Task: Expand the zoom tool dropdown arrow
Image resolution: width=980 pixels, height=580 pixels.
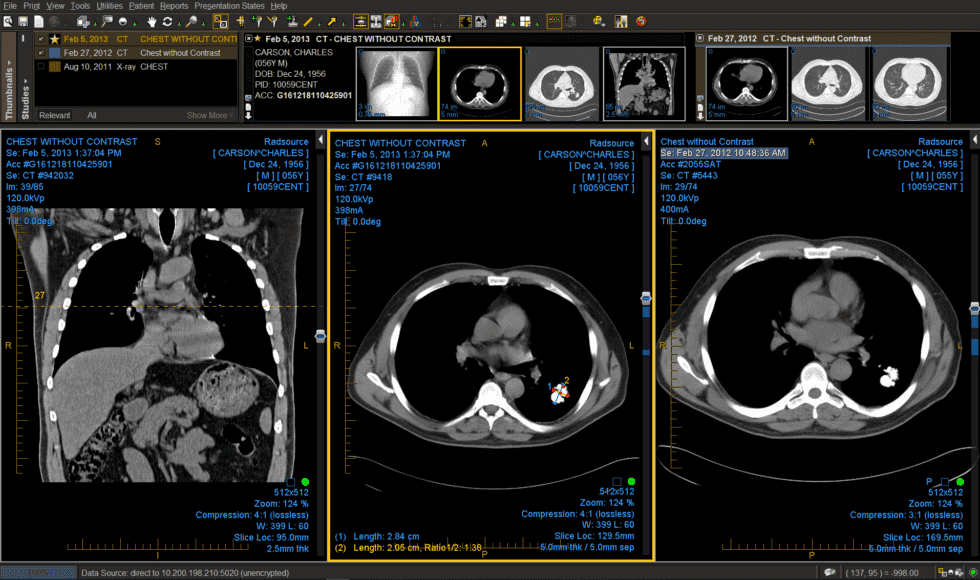Action: pos(204,23)
